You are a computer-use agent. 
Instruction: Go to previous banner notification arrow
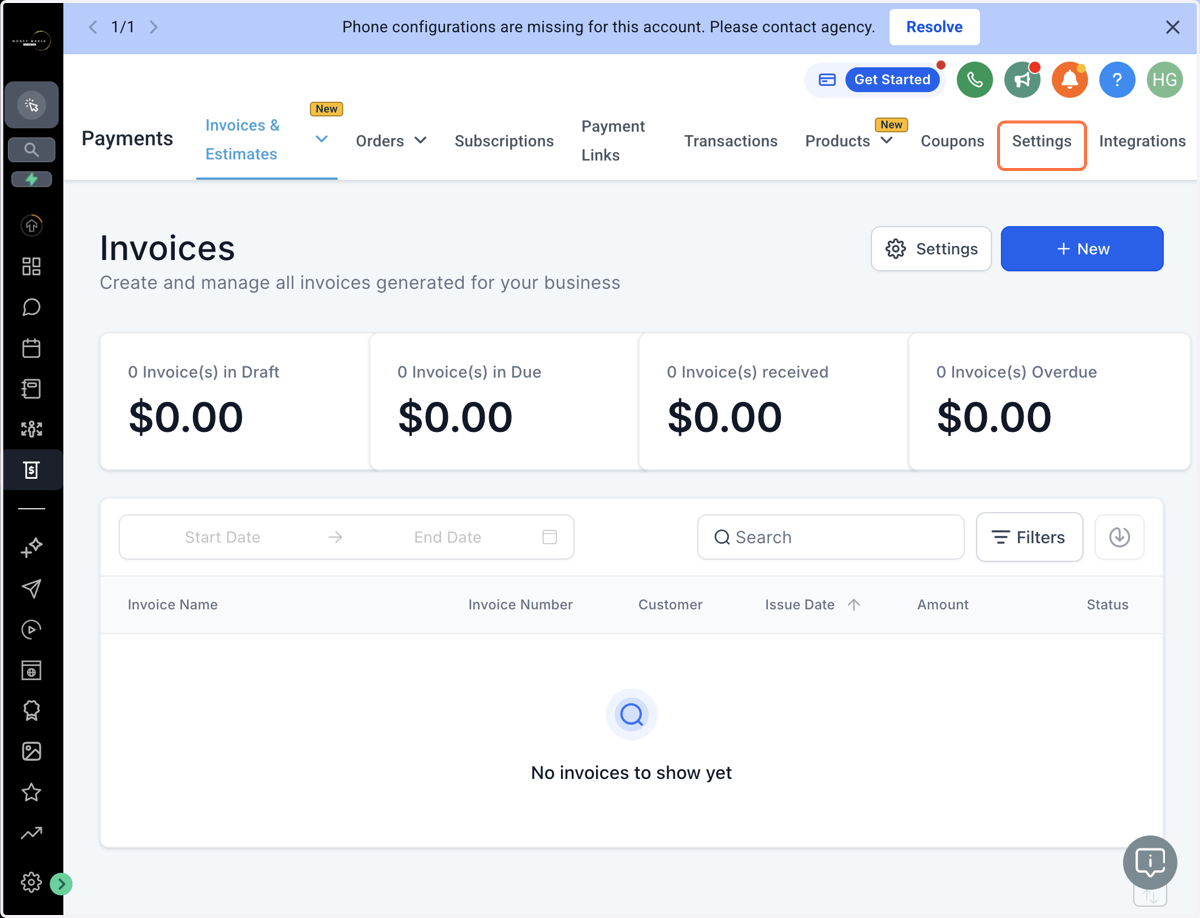[93, 27]
